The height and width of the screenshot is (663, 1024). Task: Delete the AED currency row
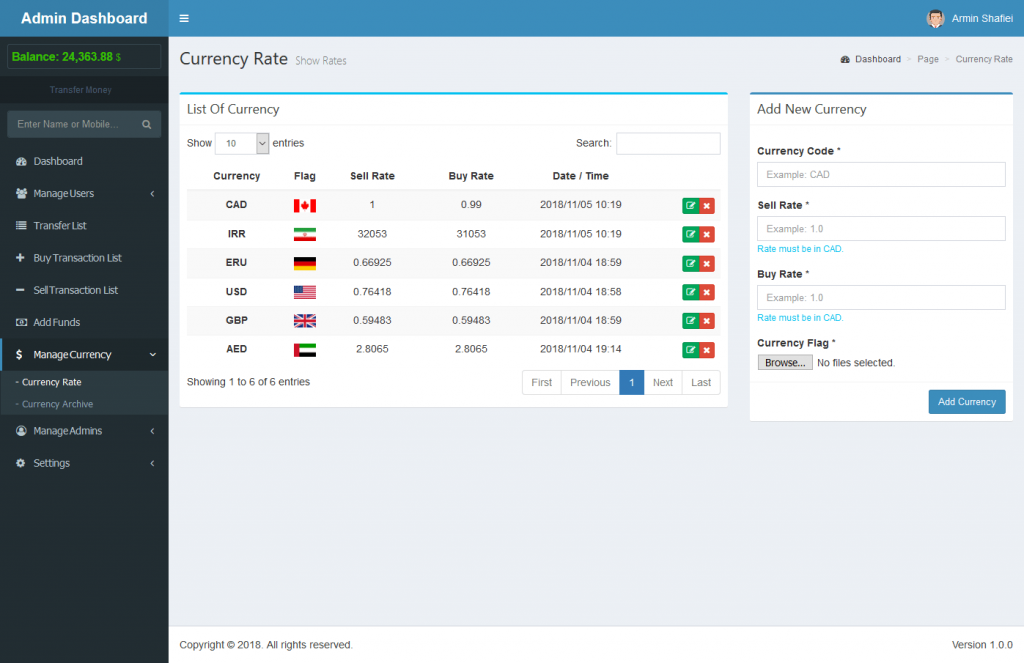(707, 350)
